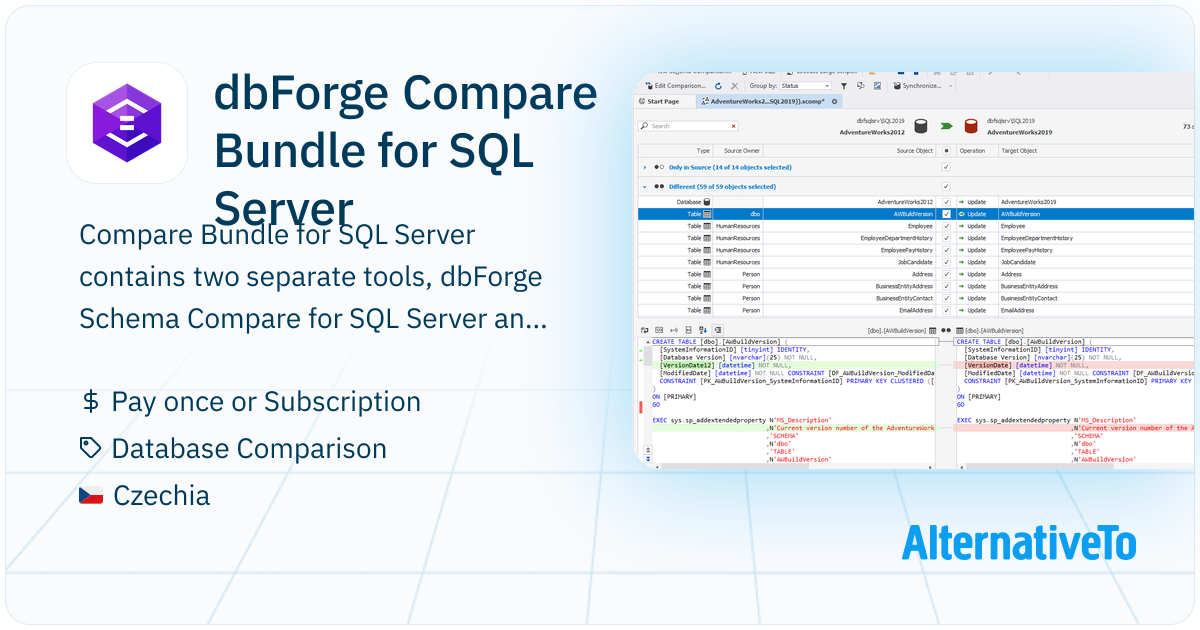Image resolution: width=1200 pixels, height=630 pixels.
Task: Click the a-b icon in diff toolbar
Action: point(674,330)
